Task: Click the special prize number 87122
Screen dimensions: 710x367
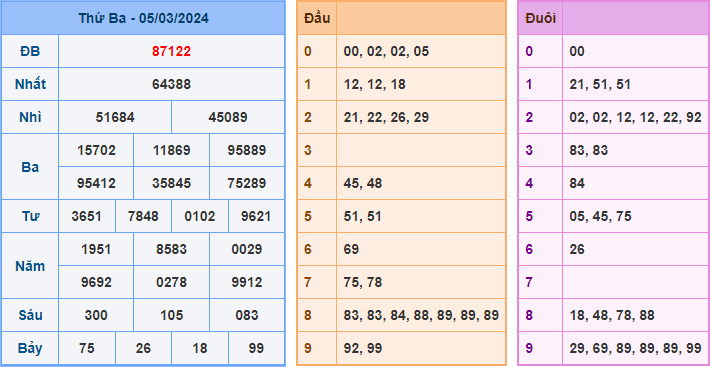Action: 171,52
